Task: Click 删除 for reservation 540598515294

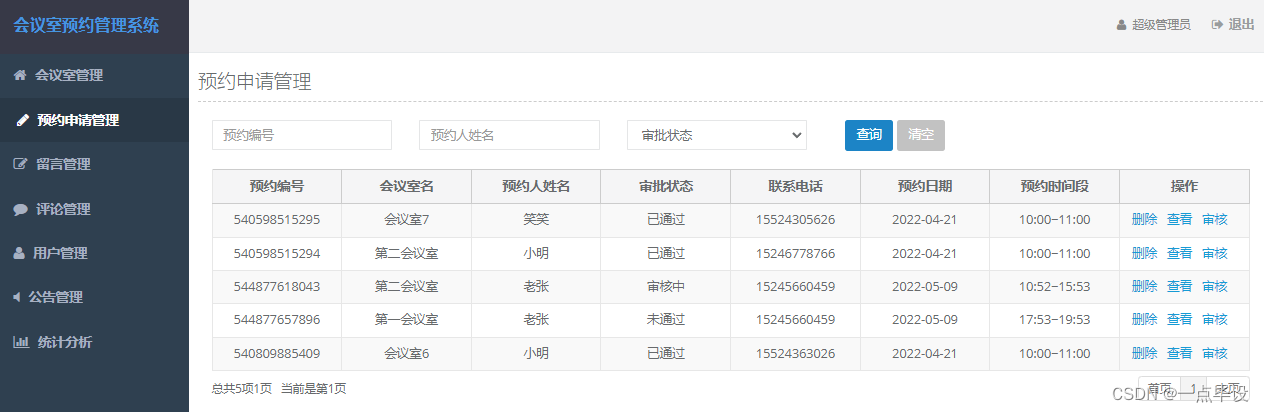Action: 1144,254
